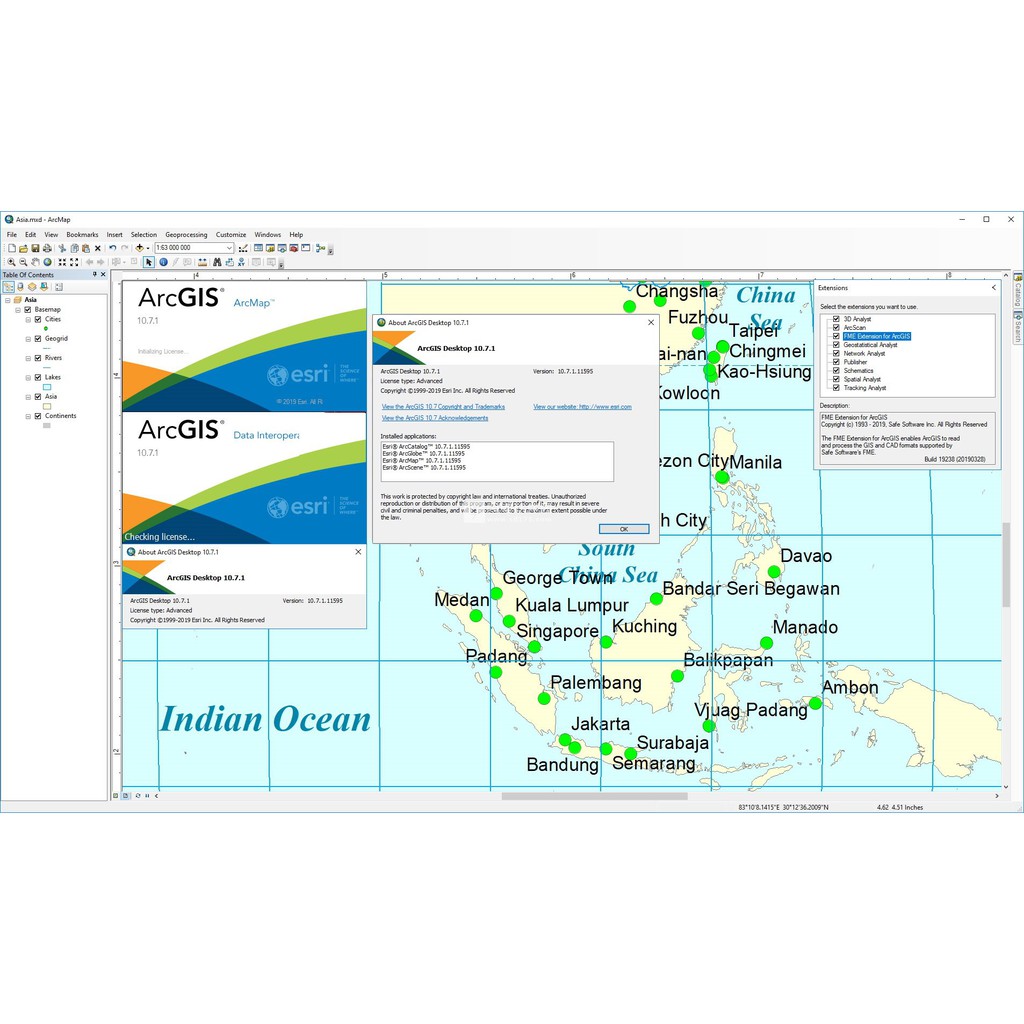Toggle the Lakes layer checkbox
This screenshot has width=1024, height=1024.
tap(38, 377)
